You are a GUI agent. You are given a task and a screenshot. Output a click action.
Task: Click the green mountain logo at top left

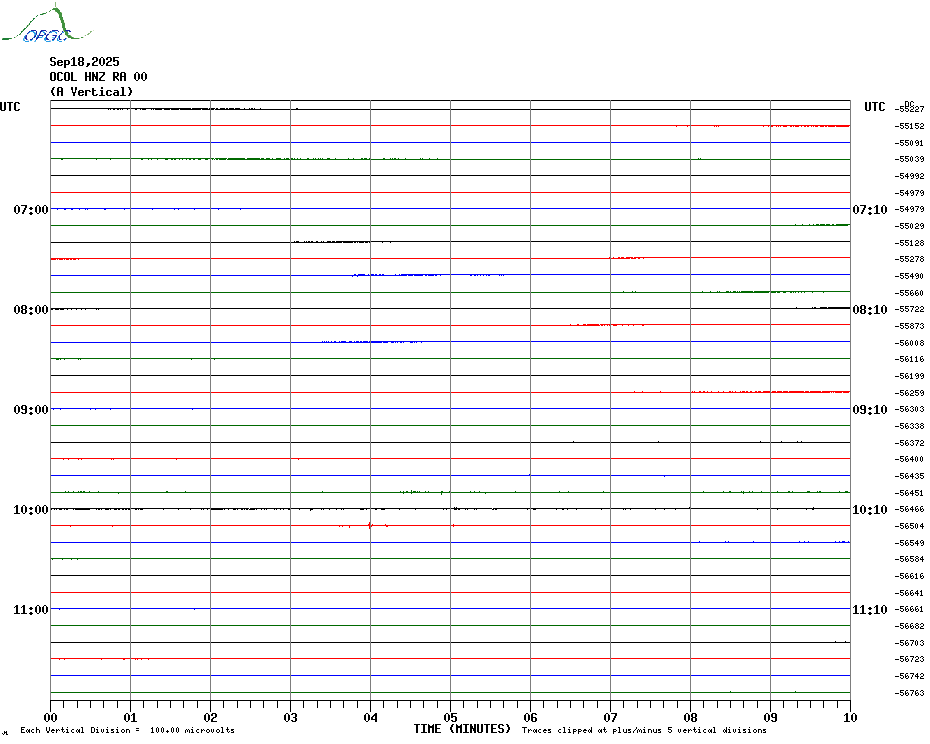(47, 24)
